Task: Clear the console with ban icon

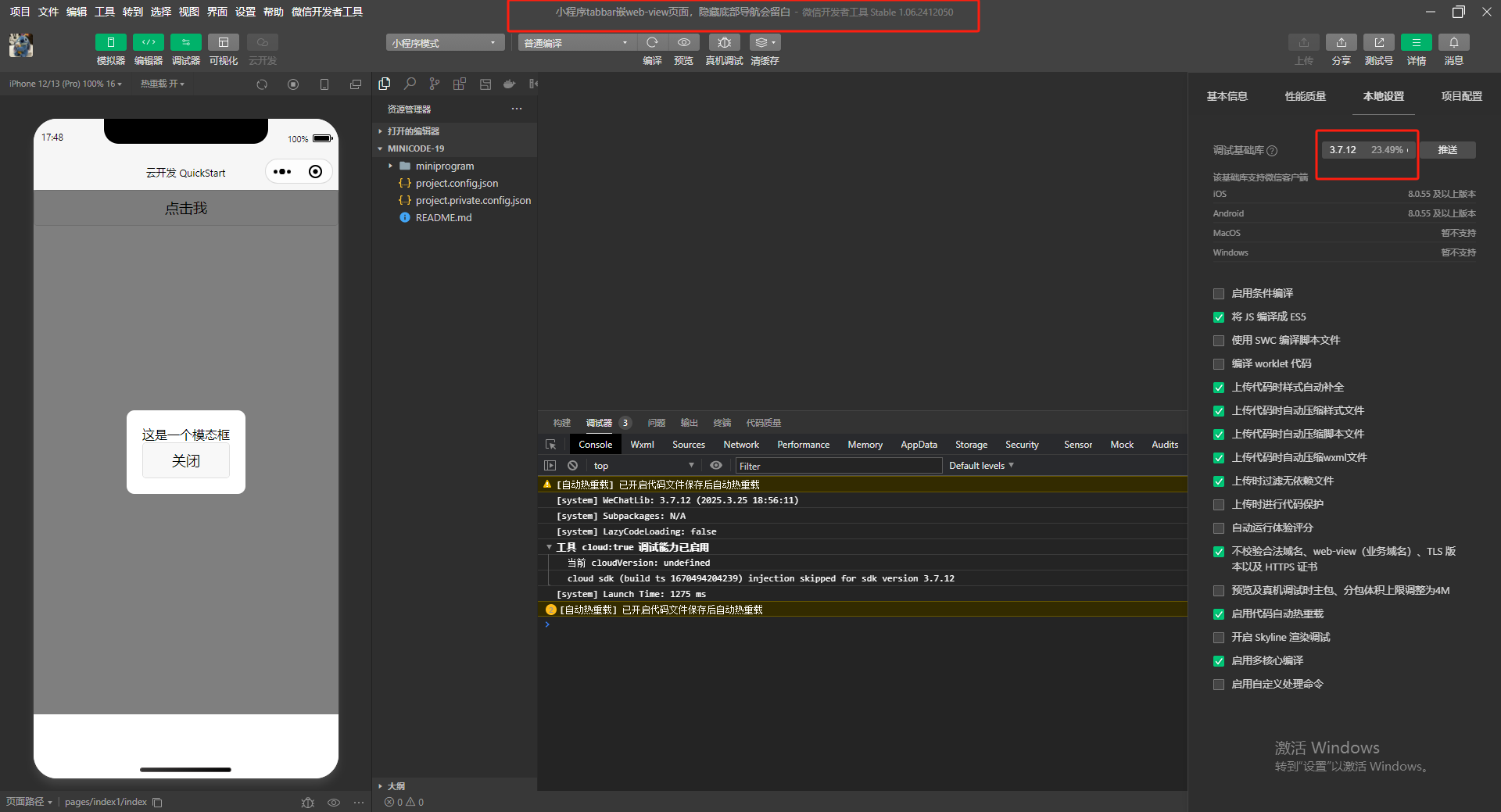Action: (572, 465)
